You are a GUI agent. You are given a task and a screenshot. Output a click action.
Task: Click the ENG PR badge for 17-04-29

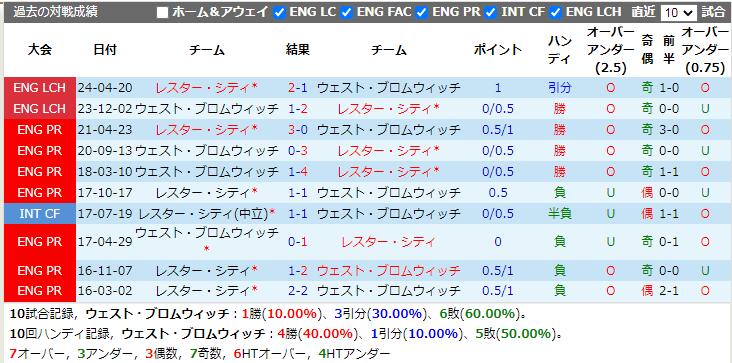tap(40, 242)
